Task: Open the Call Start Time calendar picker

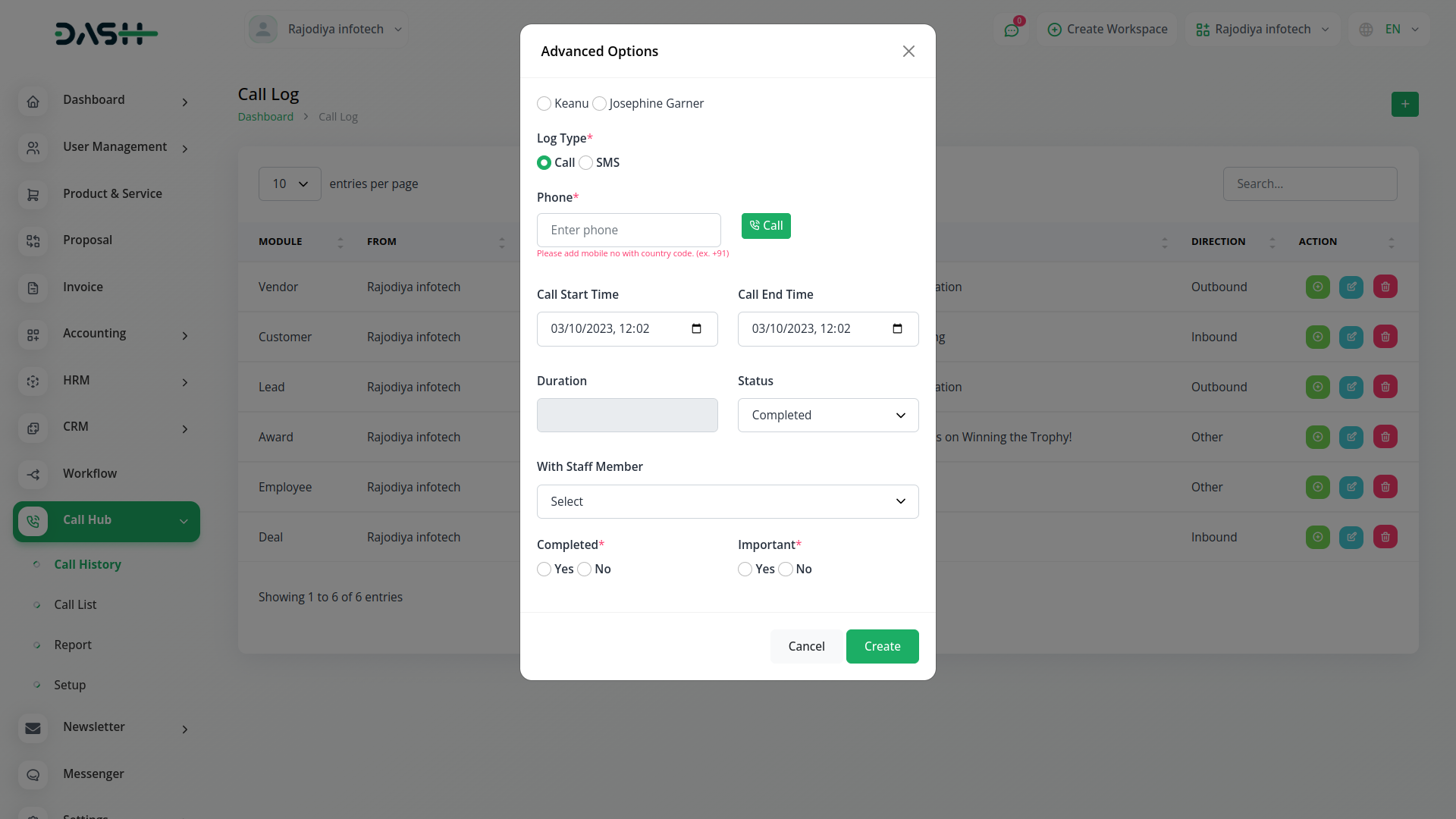Action: [696, 329]
